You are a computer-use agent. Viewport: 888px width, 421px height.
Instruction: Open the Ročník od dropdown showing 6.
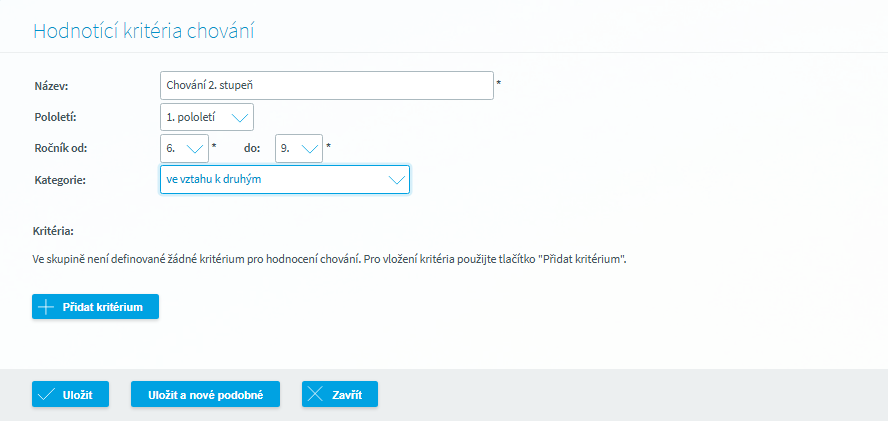[x=185, y=148]
